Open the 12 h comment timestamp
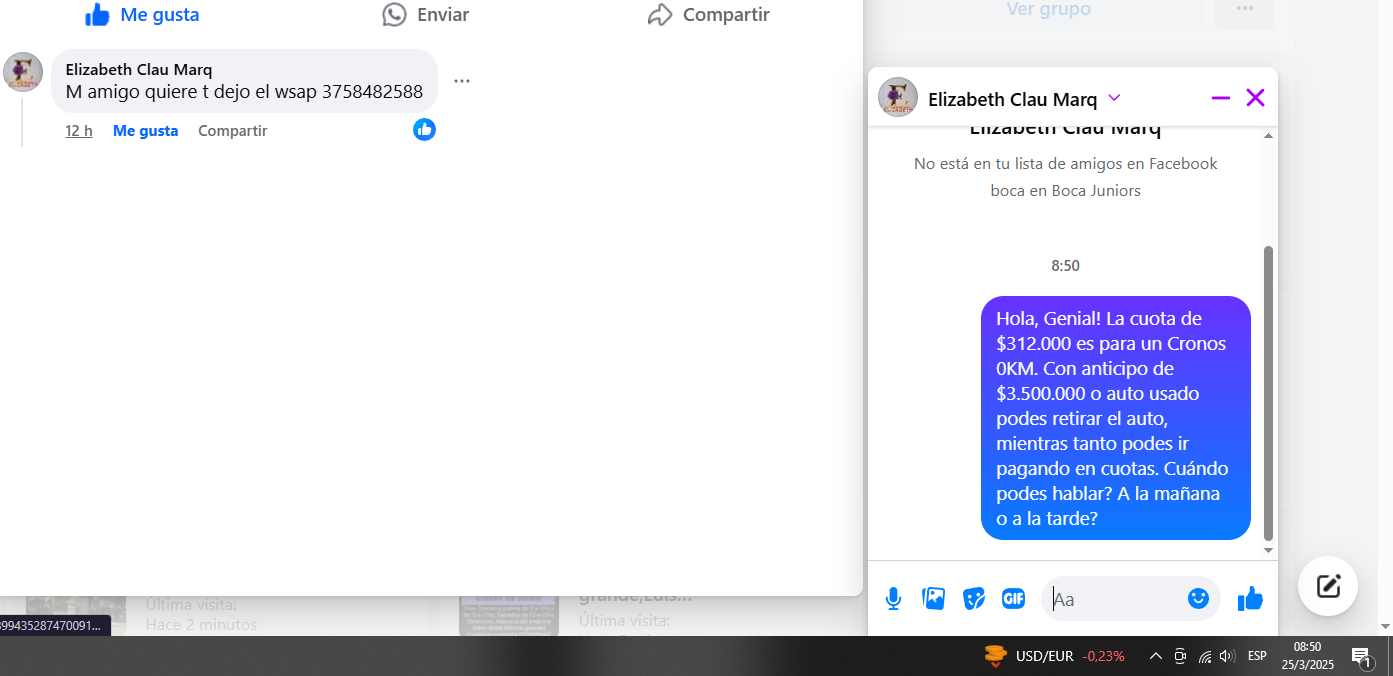The height and width of the screenshot is (676, 1393). (79, 130)
